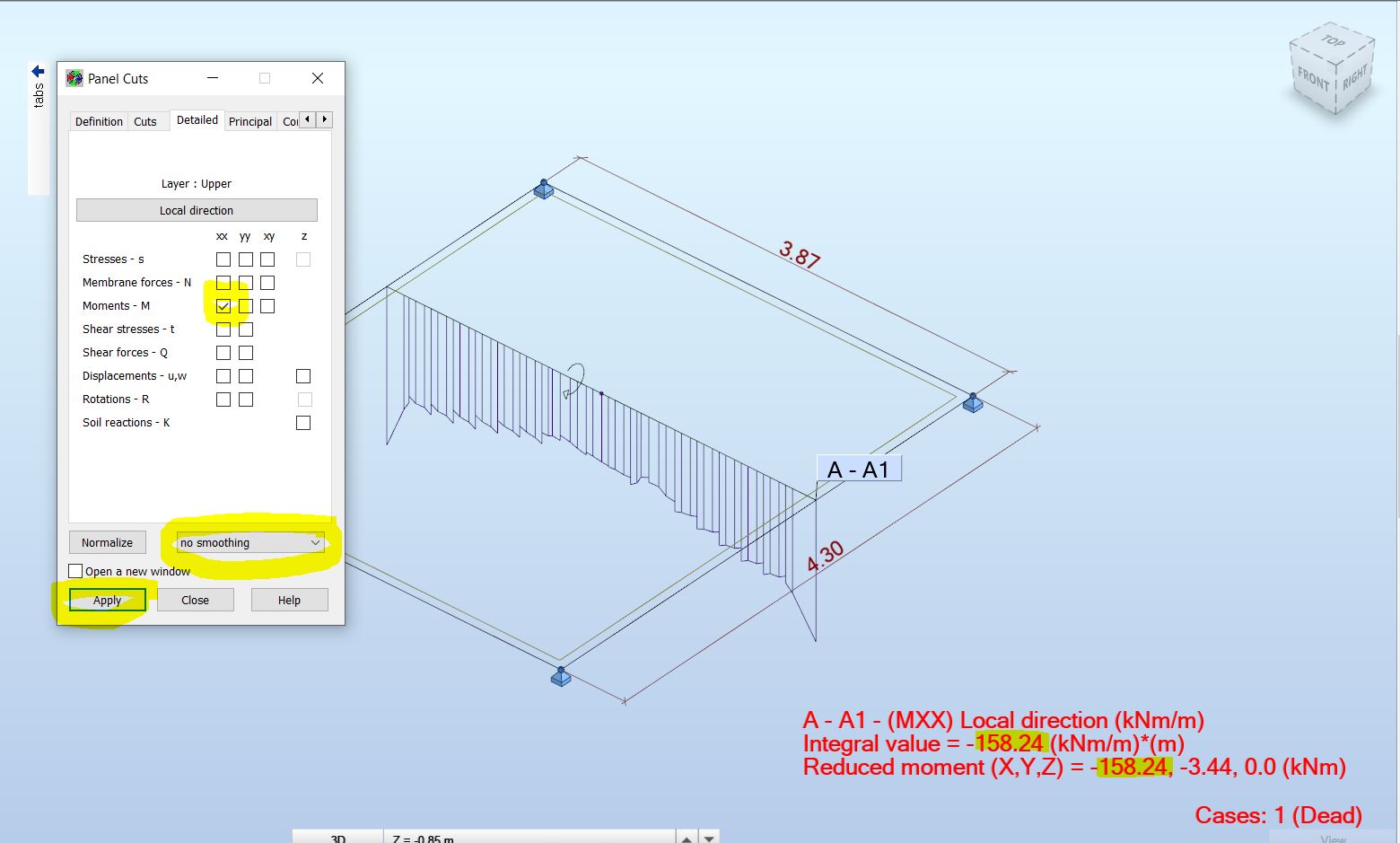Check the Shear forces Q yy checkbox
The image size is (1400, 843).
tap(245, 352)
